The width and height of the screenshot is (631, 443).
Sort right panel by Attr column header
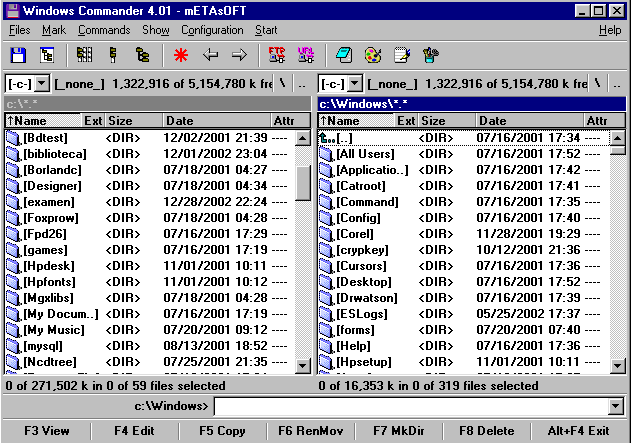tap(605, 121)
